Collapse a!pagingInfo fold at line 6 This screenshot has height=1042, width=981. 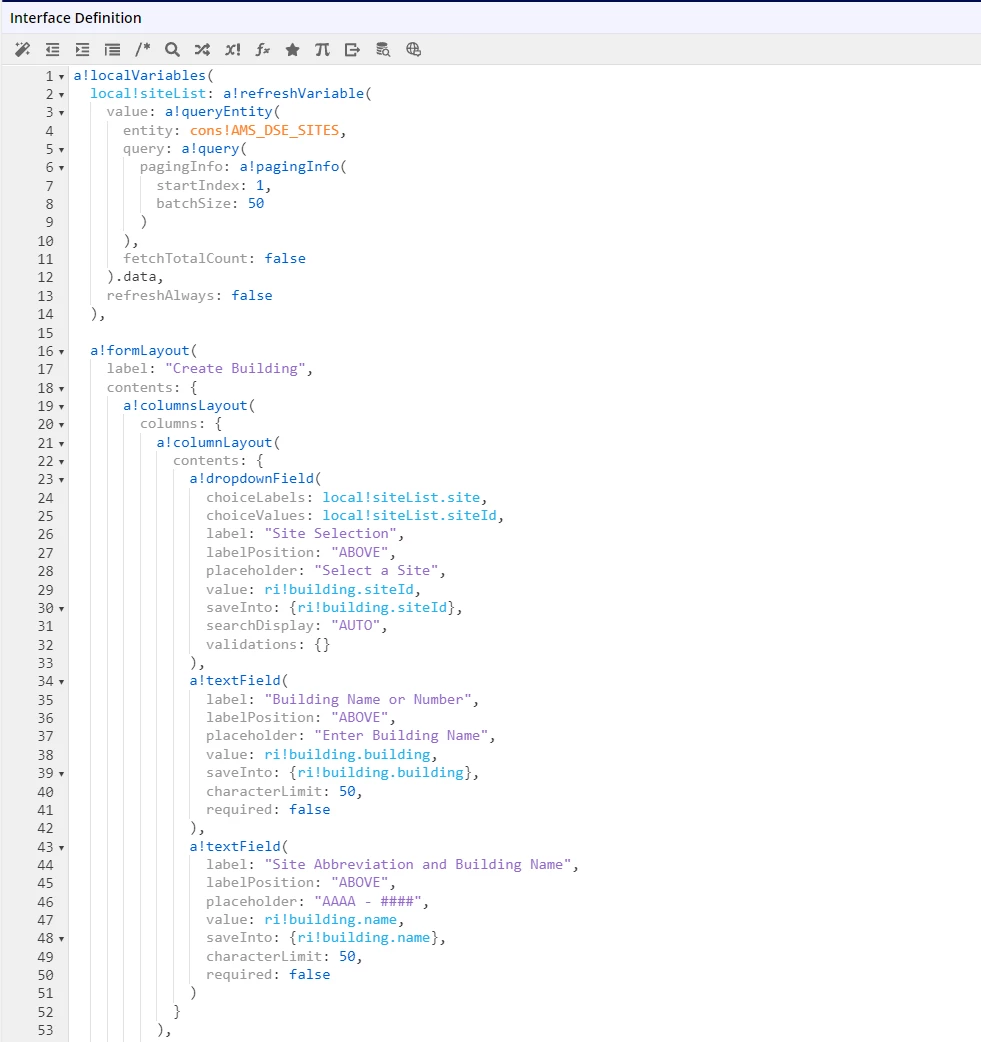(61, 169)
